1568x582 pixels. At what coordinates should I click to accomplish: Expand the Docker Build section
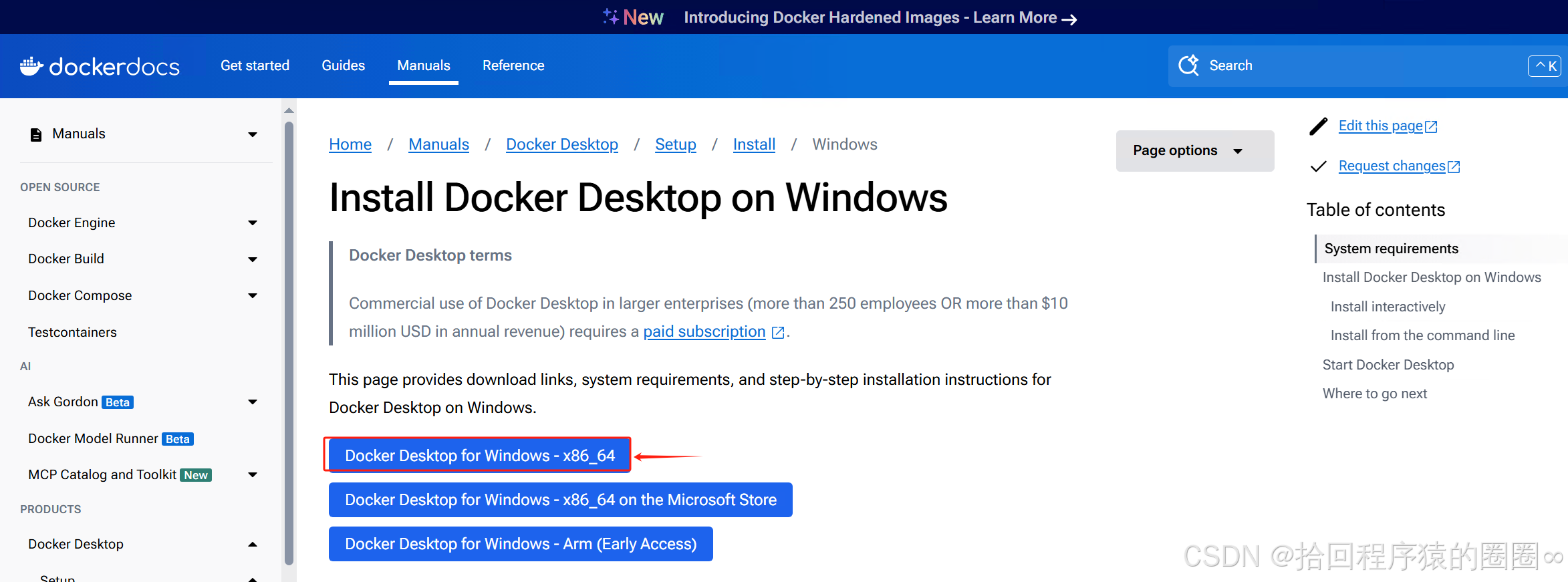click(253, 259)
